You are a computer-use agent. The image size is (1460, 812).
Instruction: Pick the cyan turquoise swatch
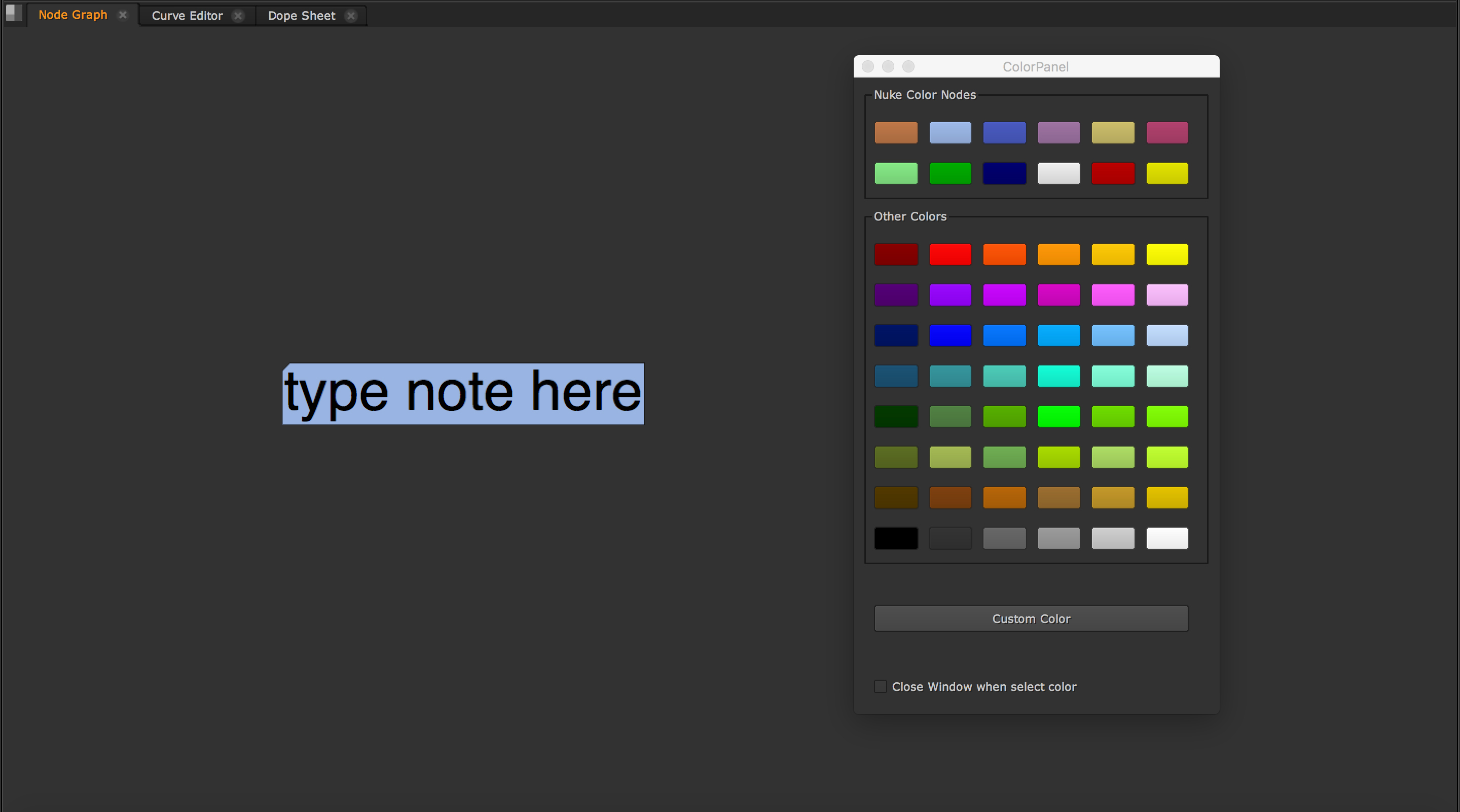[1058, 376]
